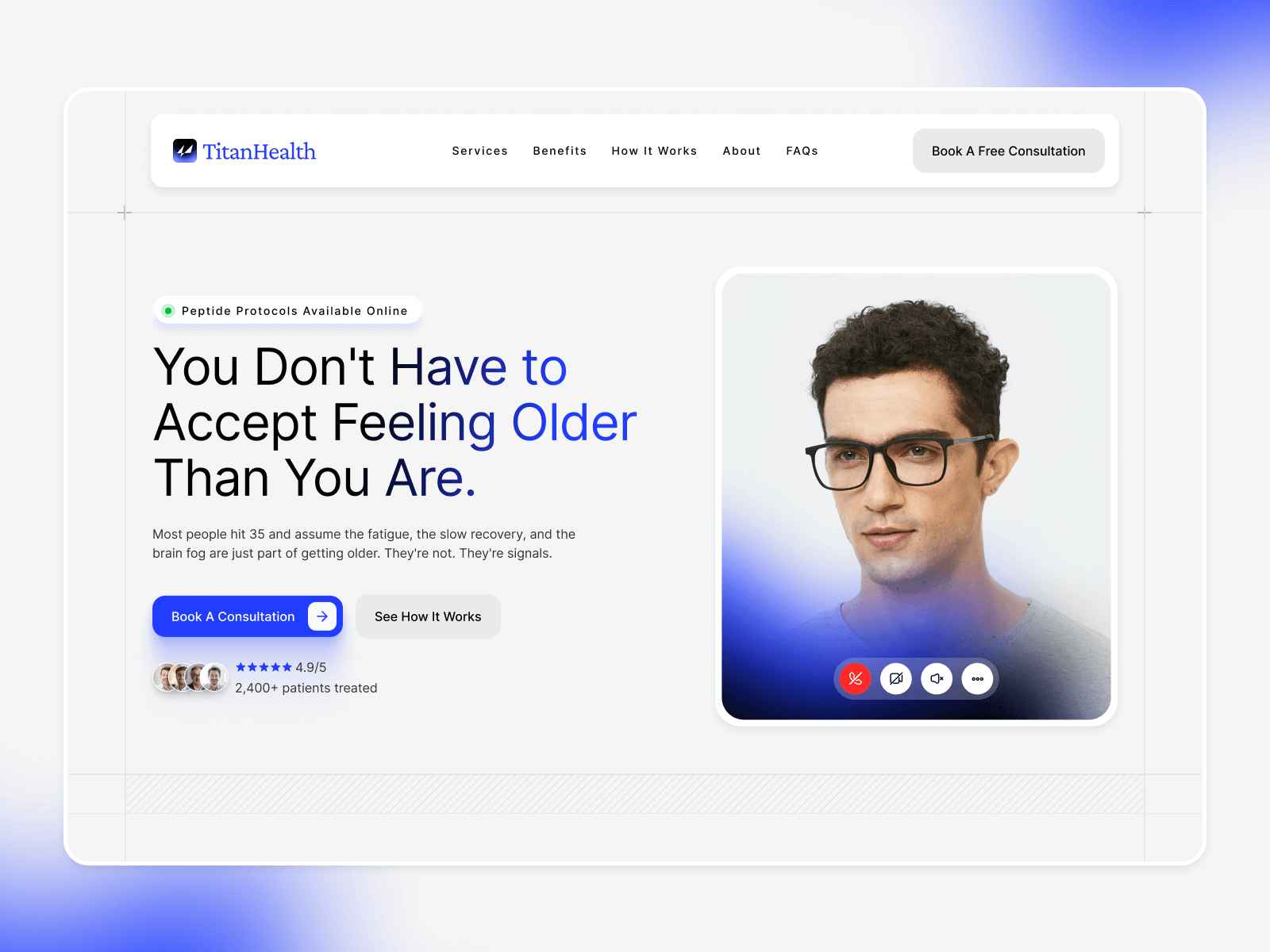
Task: Go to the Benefits section
Action: (560, 151)
